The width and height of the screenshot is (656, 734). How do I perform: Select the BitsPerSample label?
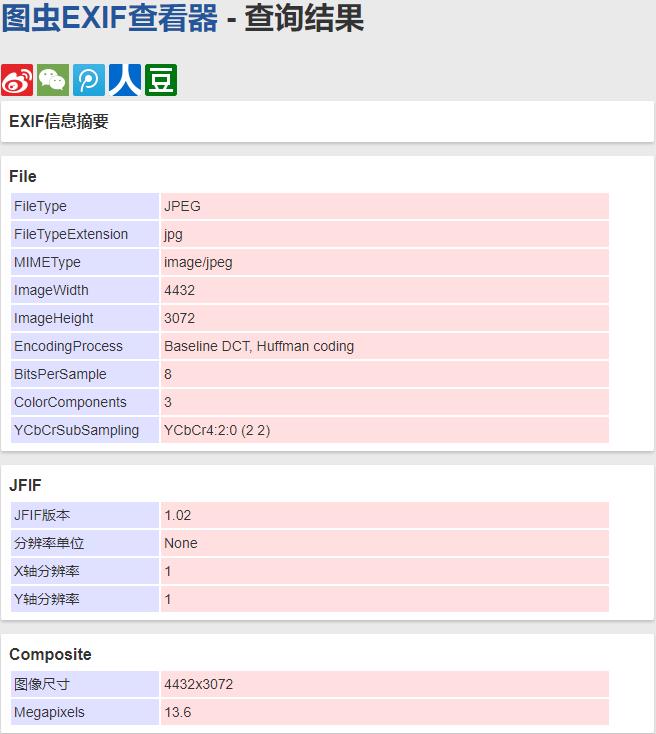(x=85, y=374)
